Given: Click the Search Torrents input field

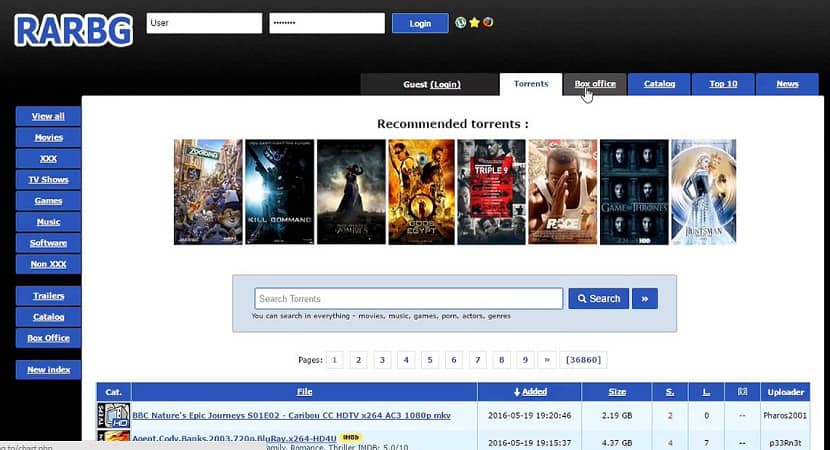Looking at the screenshot, I should click(408, 299).
